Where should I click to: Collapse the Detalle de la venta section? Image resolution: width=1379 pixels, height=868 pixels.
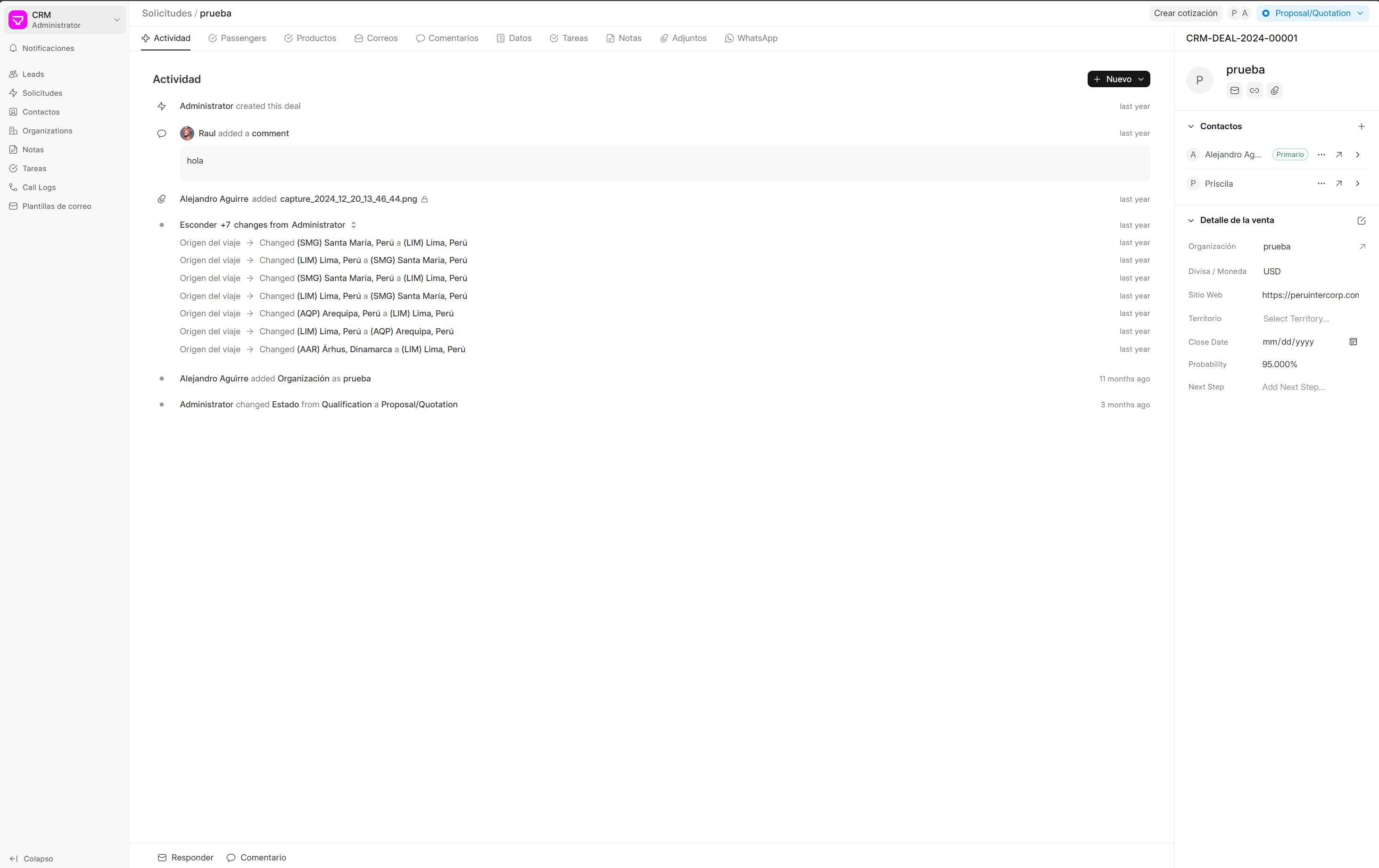pos(1190,220)
